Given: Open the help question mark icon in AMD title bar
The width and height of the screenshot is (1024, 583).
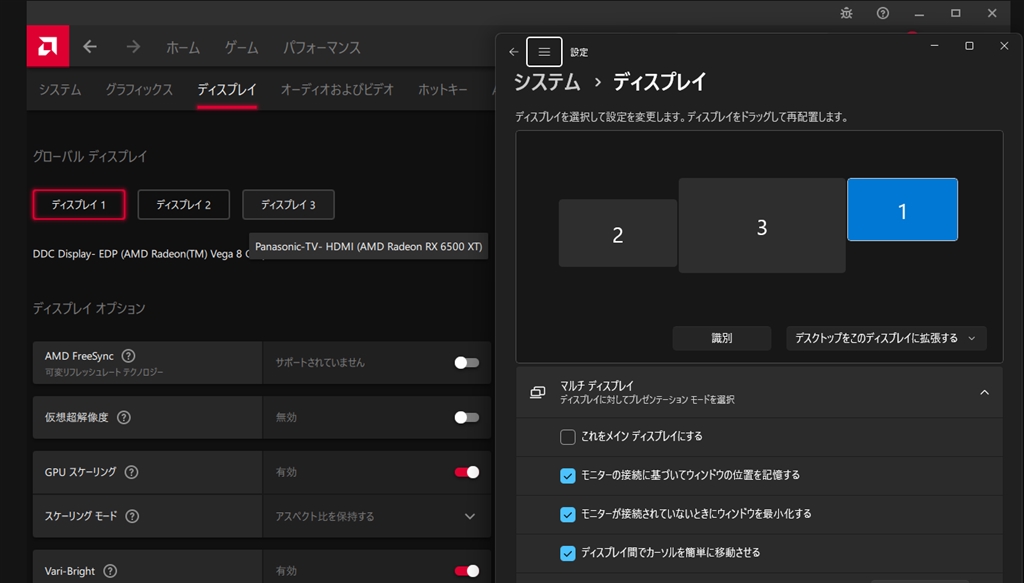Looking at the screenshot, I should (883, 13).
